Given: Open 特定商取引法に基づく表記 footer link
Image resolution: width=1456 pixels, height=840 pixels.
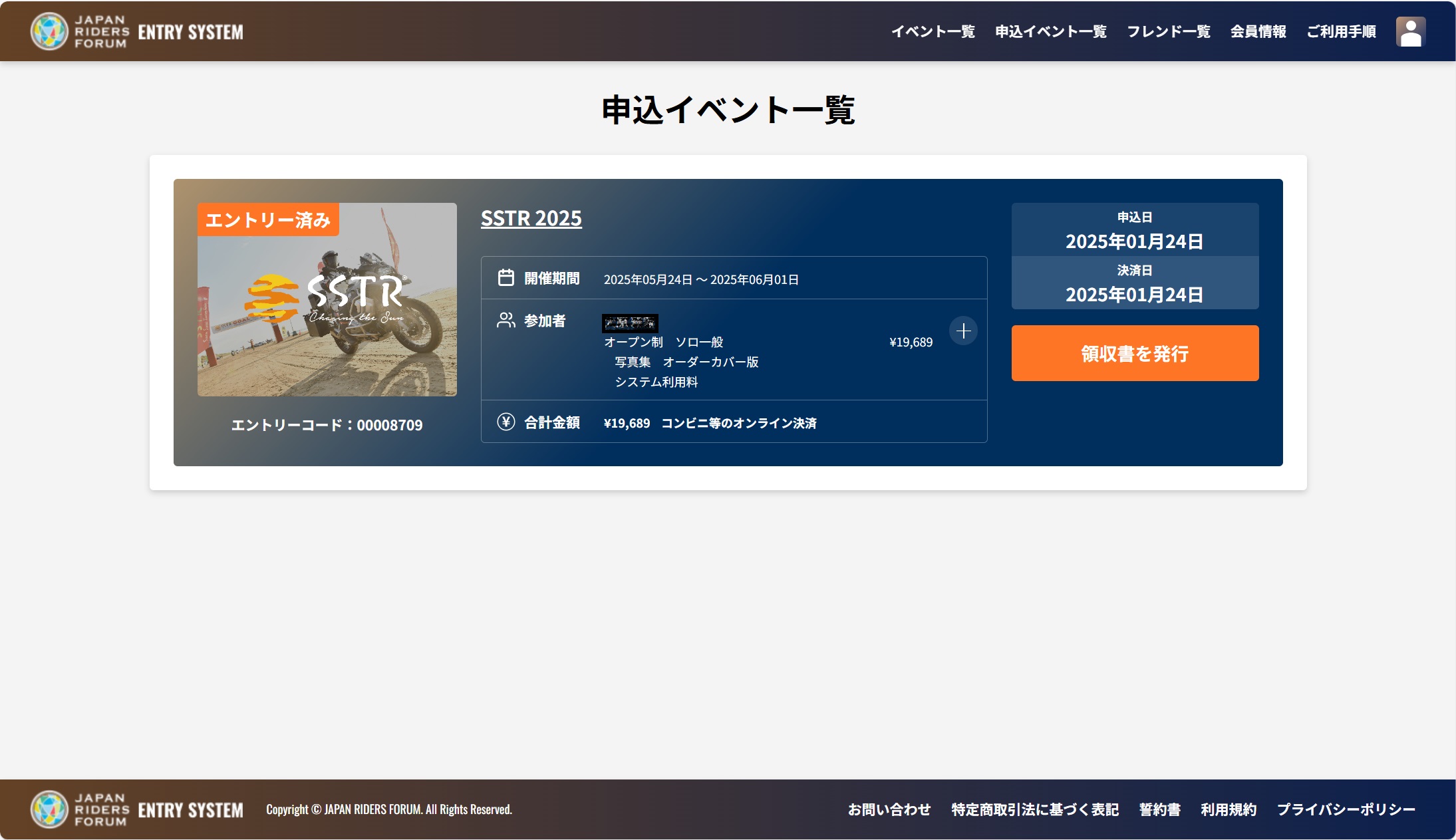Looking at the screenshot, I should tap(1035, 809).
